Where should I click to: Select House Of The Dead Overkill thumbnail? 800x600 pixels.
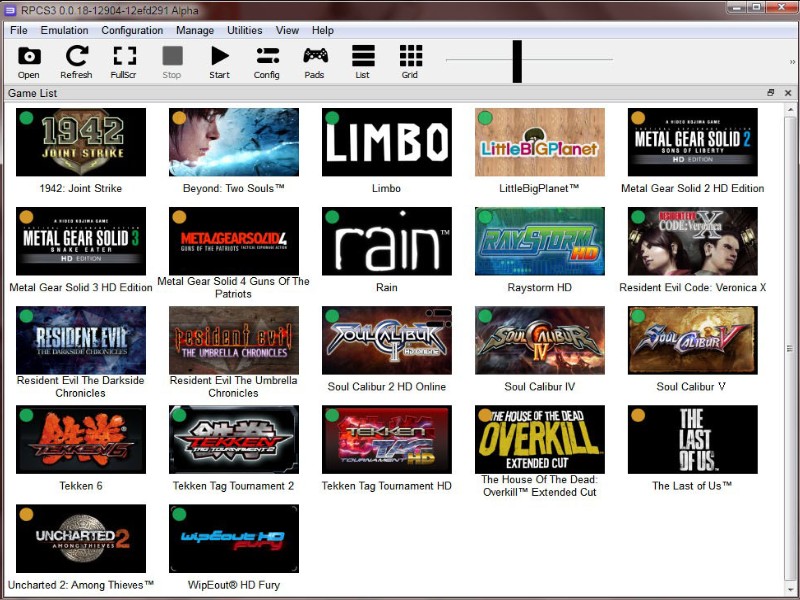click(540, 439)
